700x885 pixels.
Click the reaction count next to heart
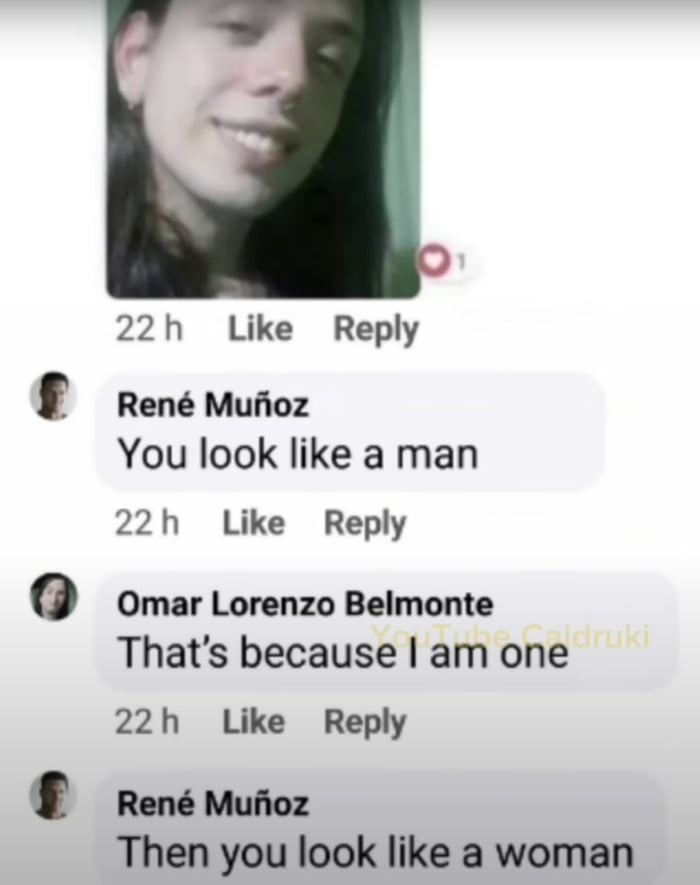point(461,261)
